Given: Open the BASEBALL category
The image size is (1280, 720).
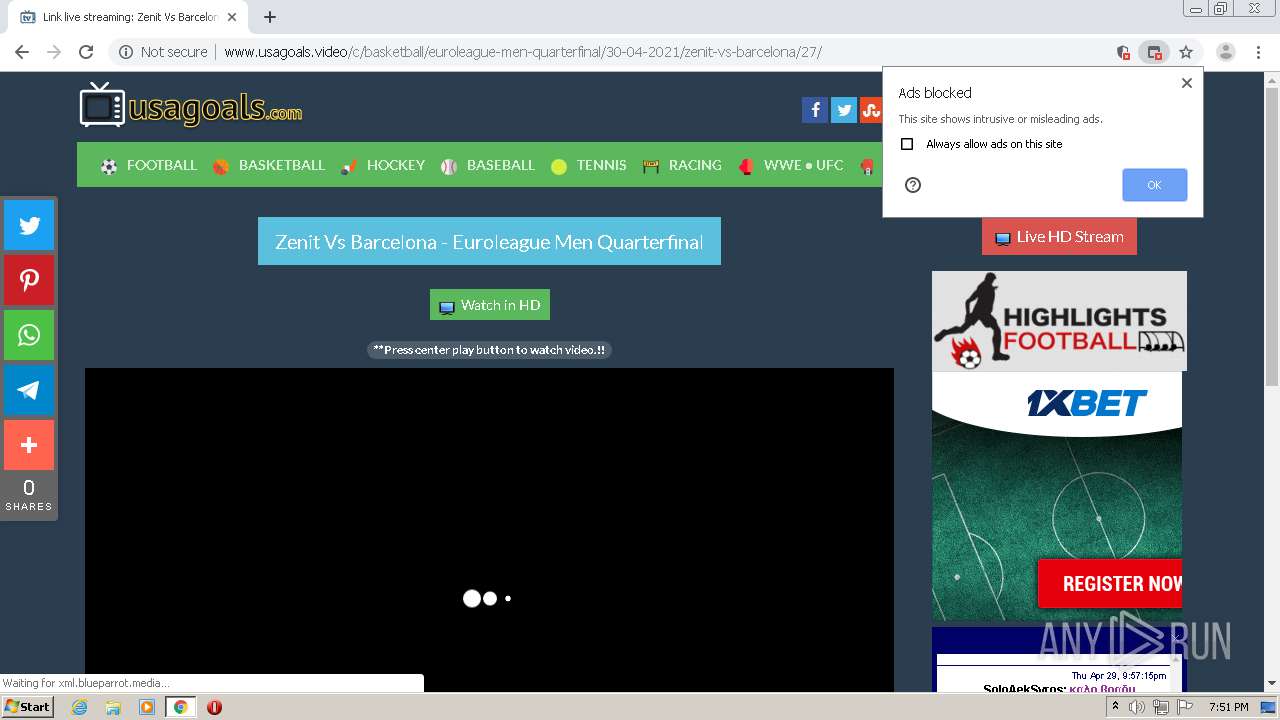Looking at the screenshot, I should (x=489, y=165).
